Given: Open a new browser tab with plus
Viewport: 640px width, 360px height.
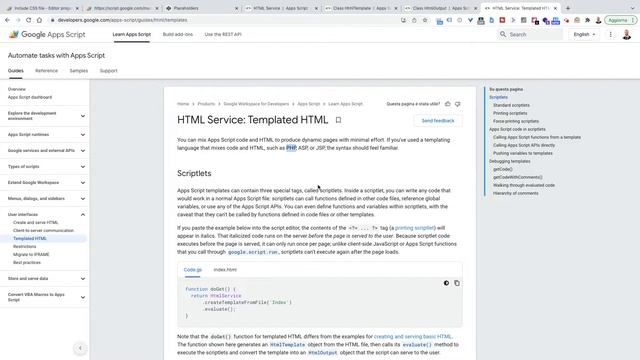Looking at the screenshot, I should (x=568, y=8).
